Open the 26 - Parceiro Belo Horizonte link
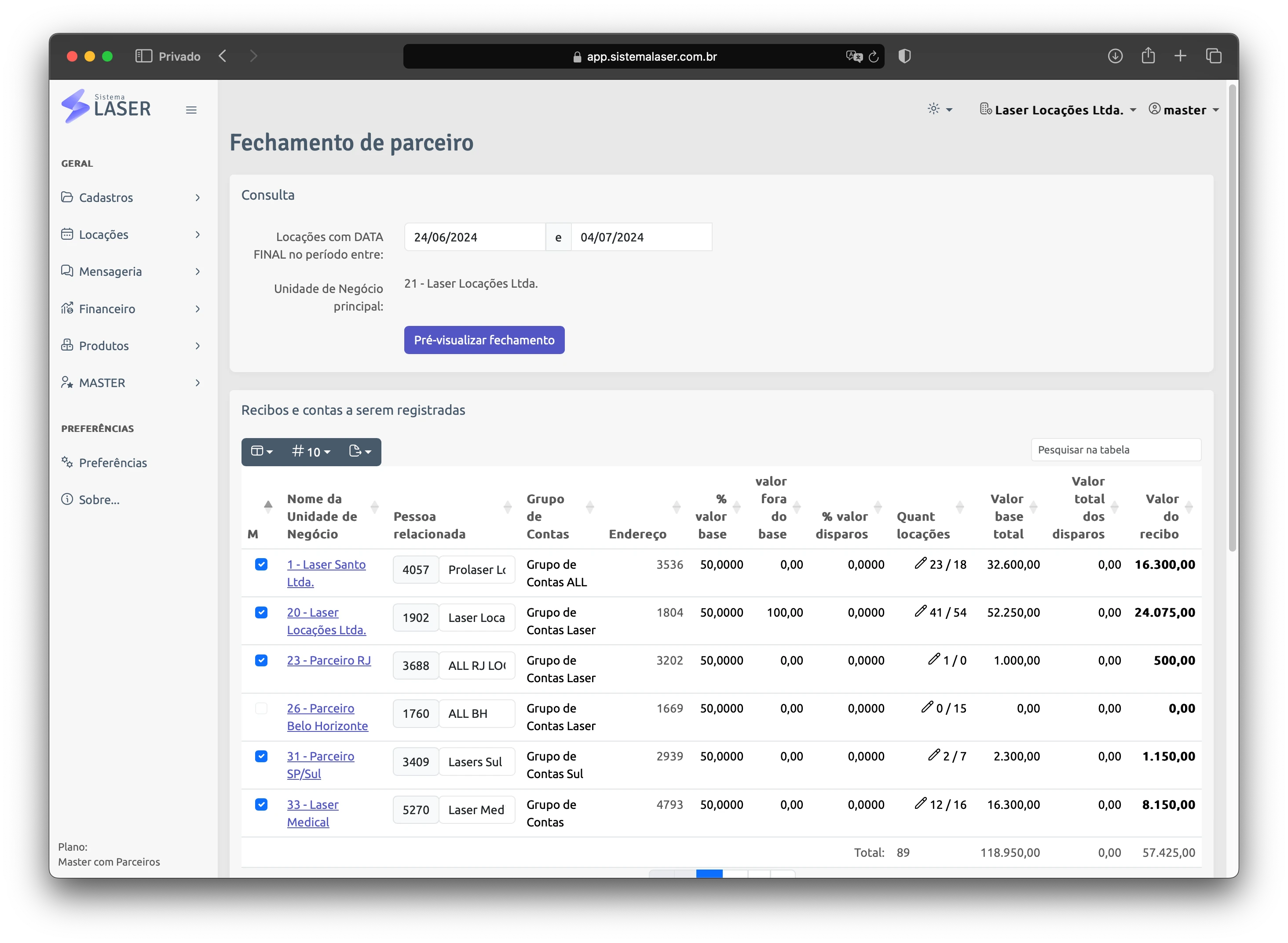Image resolution: width=1288 pixels, height=943 pixels. point(327,716)
